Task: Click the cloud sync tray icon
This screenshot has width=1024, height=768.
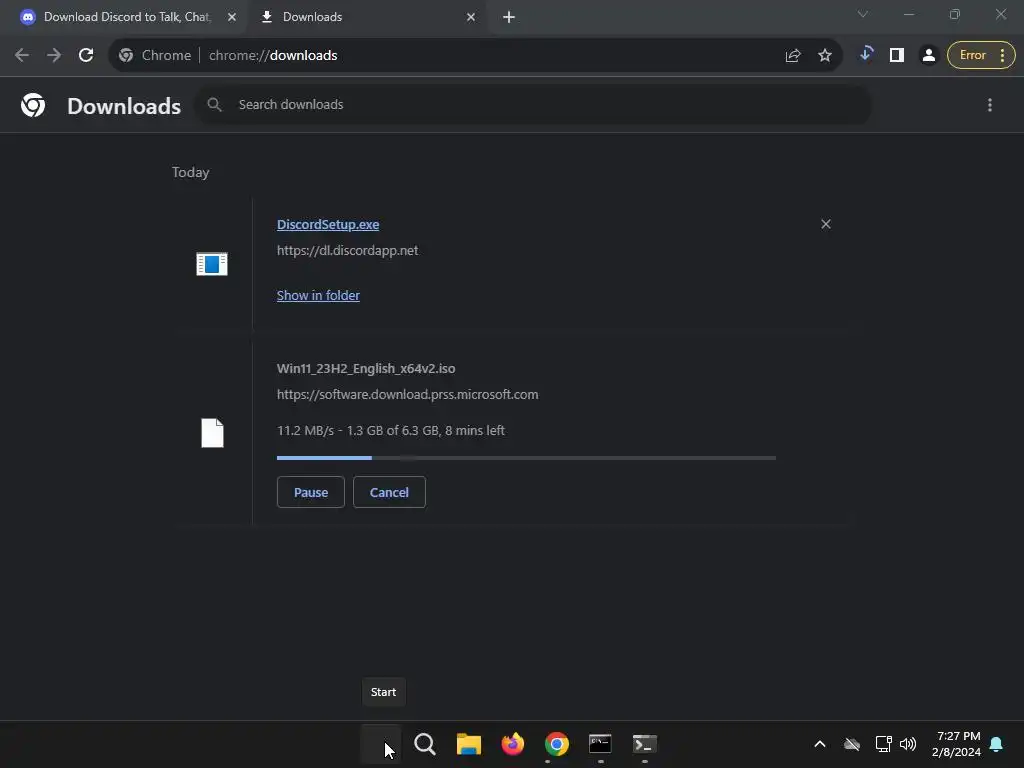Action: [x=852, y=744]
